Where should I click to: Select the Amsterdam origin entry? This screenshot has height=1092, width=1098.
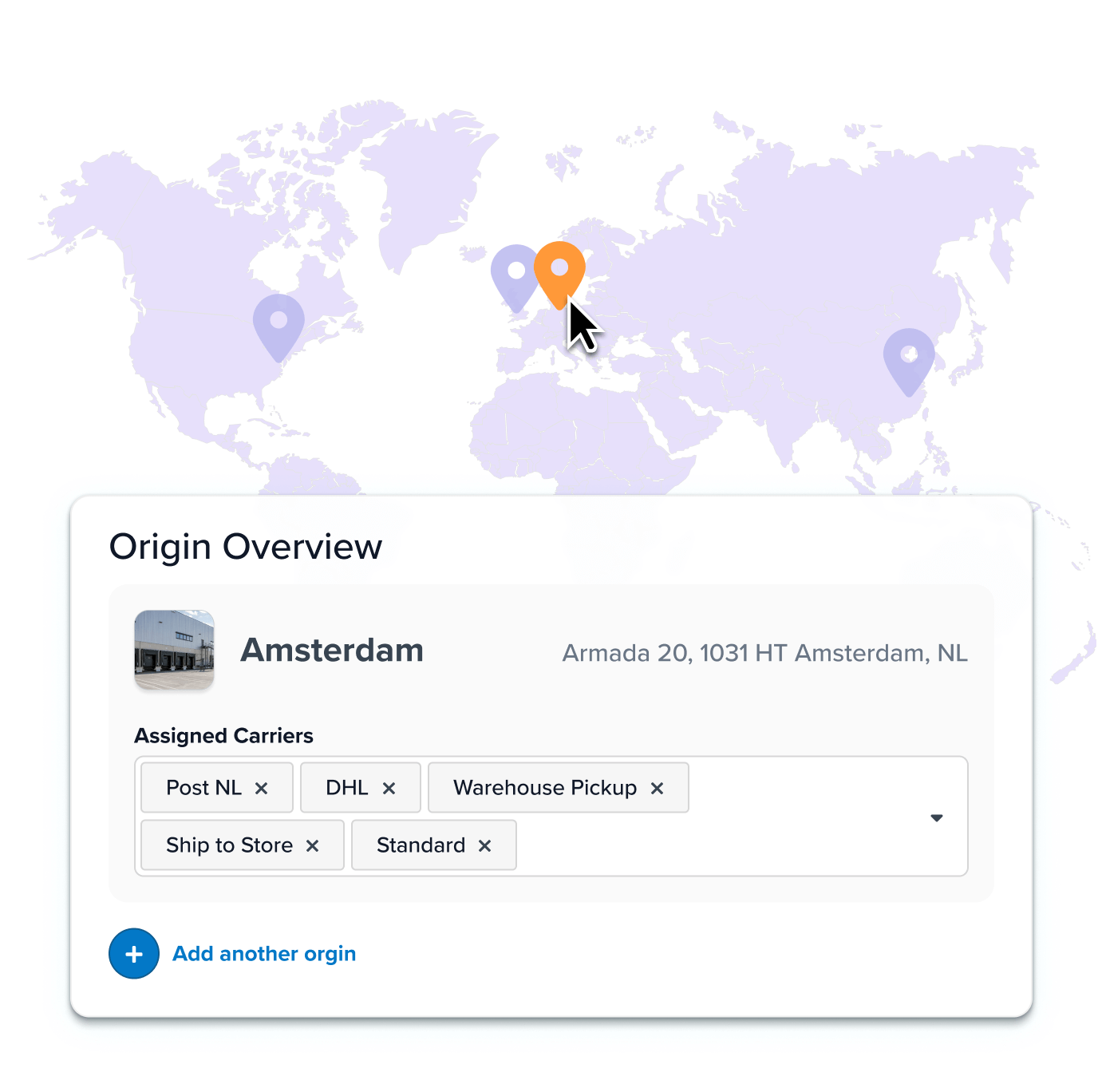[x=331, y=651]
